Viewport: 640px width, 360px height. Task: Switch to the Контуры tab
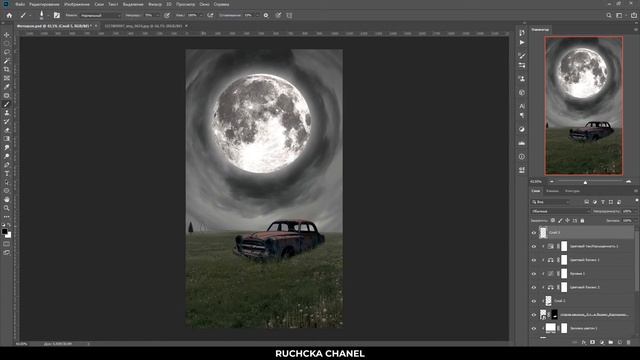572,191
